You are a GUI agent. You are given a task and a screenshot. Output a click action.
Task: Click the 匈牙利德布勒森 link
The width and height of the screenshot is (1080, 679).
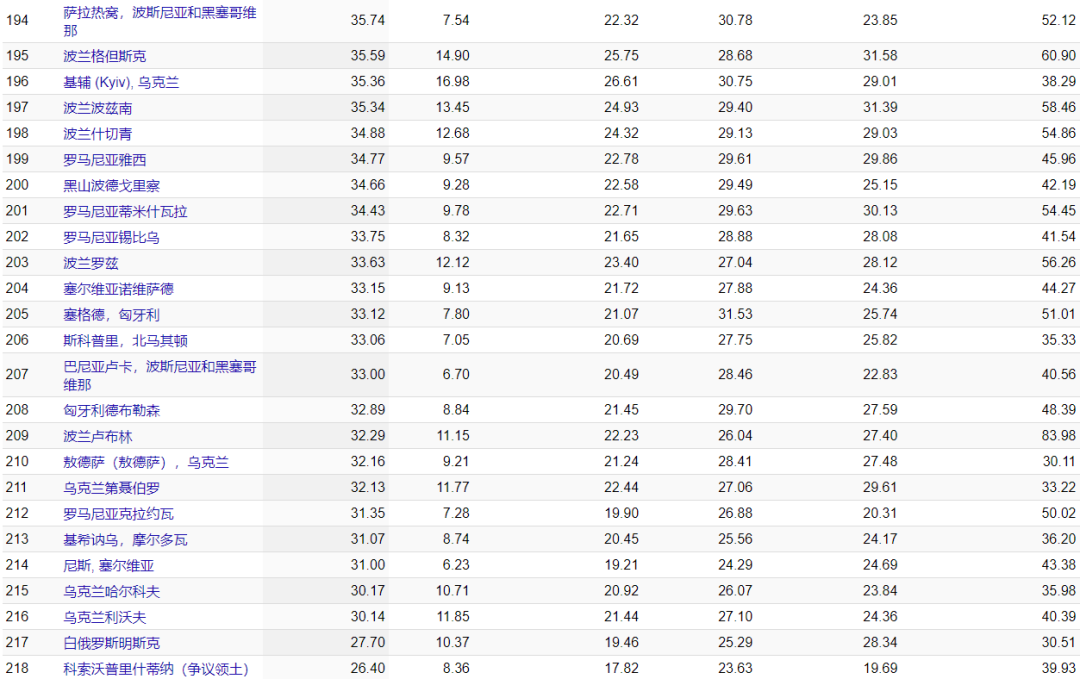point(112,410)
